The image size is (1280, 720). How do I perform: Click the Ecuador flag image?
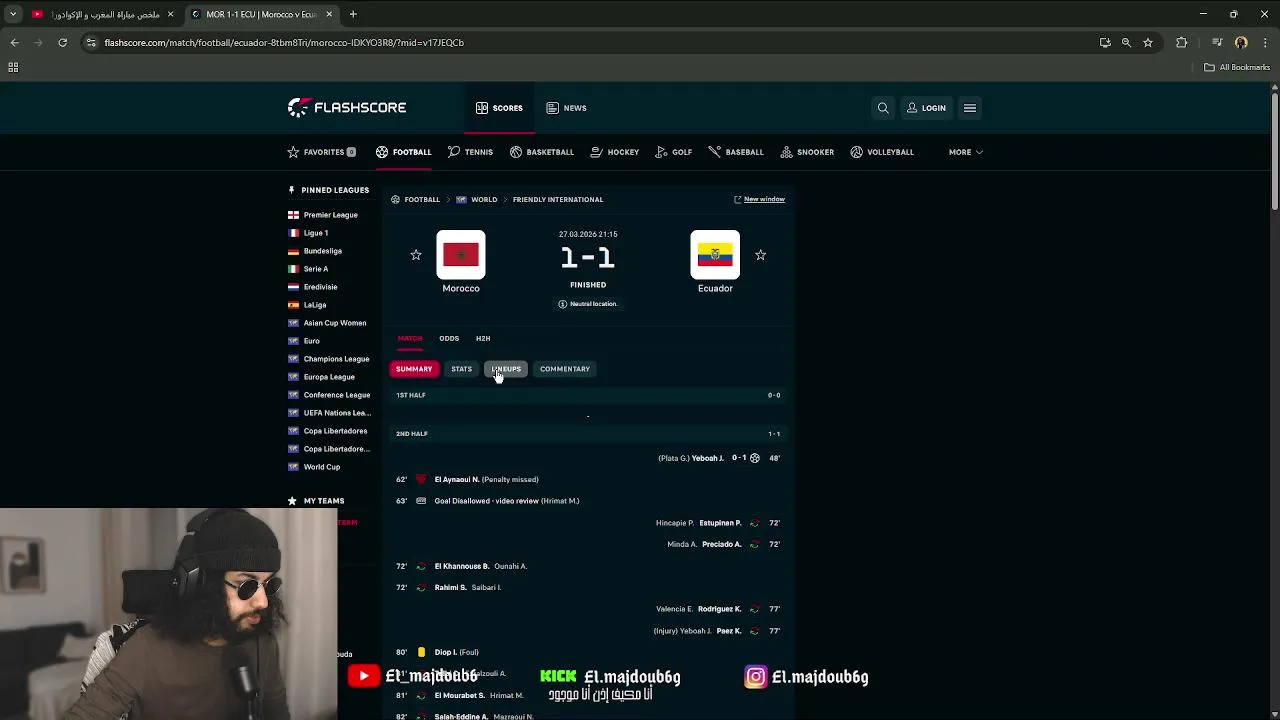(x=715, y=255)
